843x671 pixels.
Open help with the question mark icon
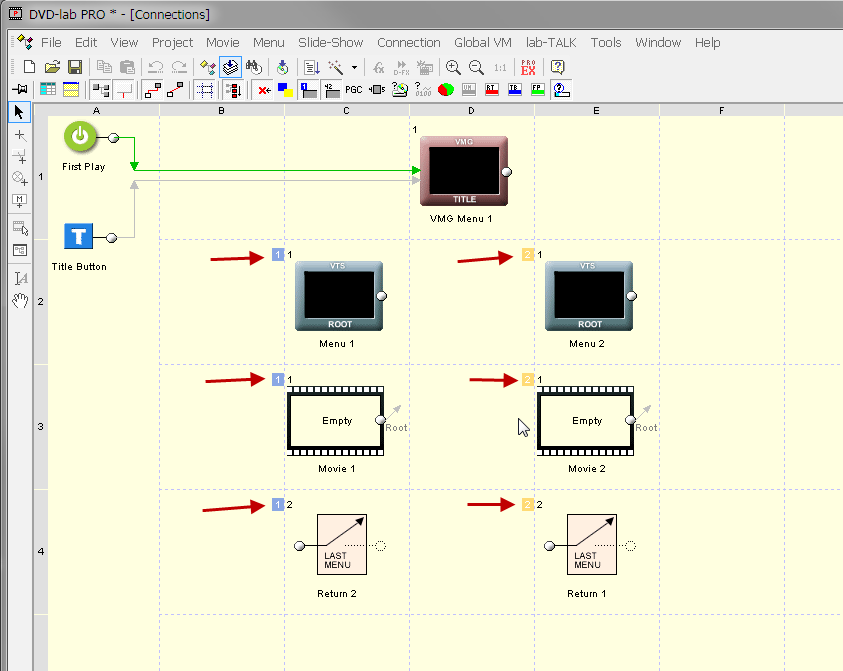click(x=558, y=67)
